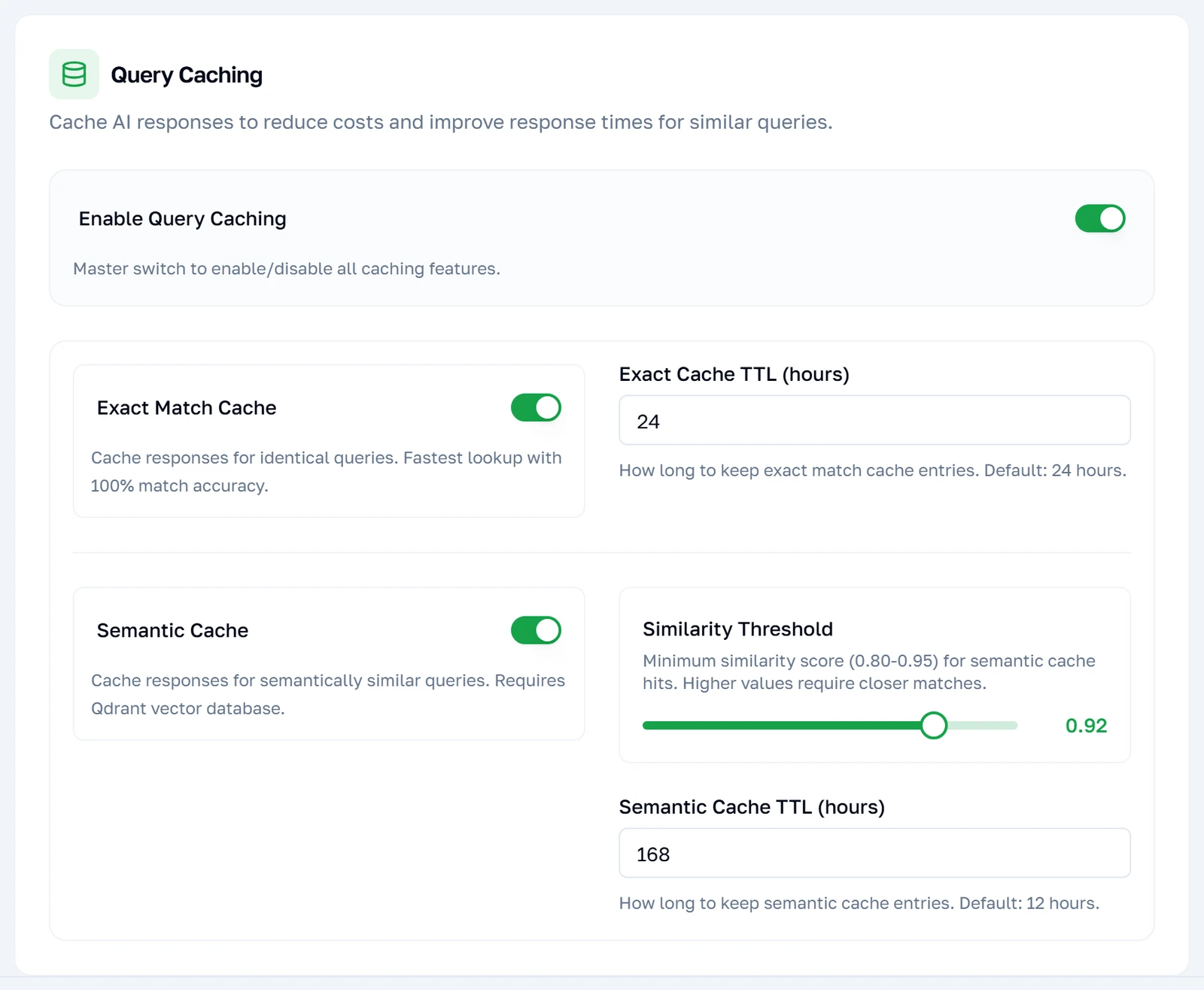Screen dimensions: 1204x990
Task: Turn off the Exact Match Cache toggle
Action: click(x=536, y=407)
